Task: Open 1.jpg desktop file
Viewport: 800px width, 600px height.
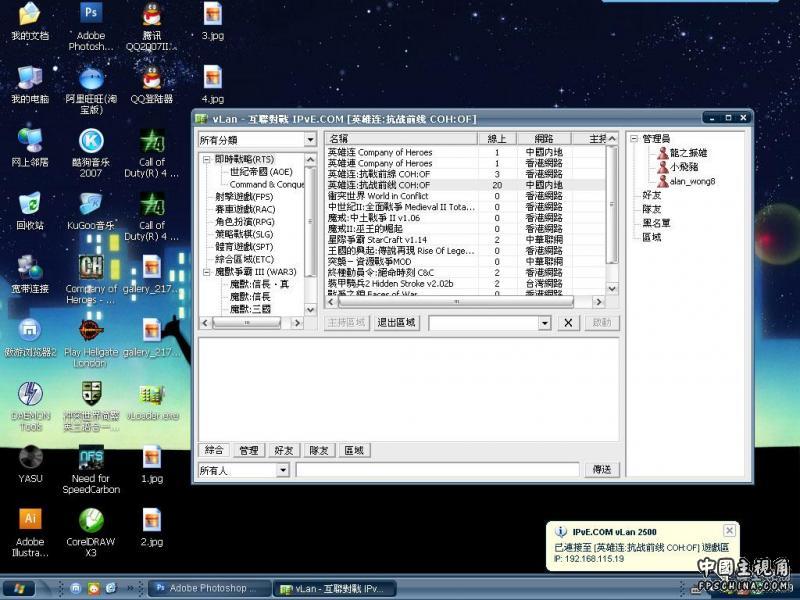Action: click(x=152, y=464)
